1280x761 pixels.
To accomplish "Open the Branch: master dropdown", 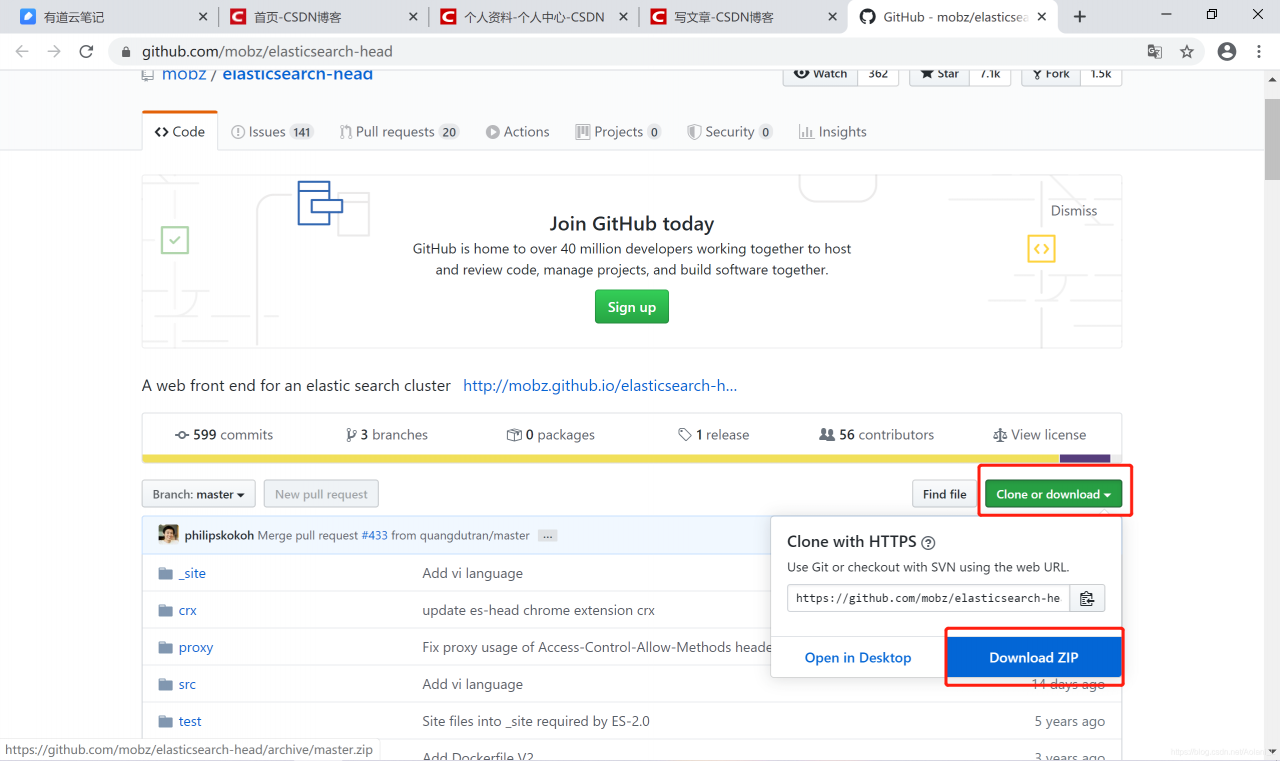I will (199, 494).
